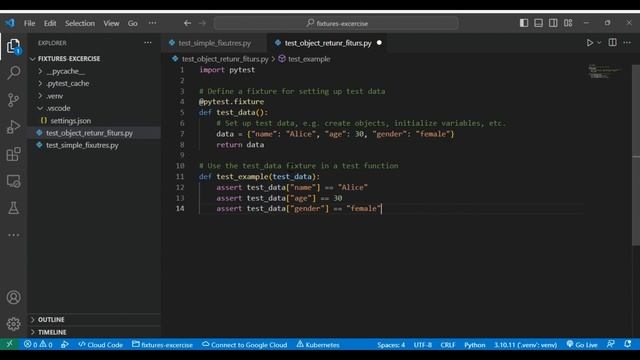The width and height of the screenshot is (640, 360).
Task: Customize layout icon in title bar
Action: pyautogui.click(x=568, y=23)
